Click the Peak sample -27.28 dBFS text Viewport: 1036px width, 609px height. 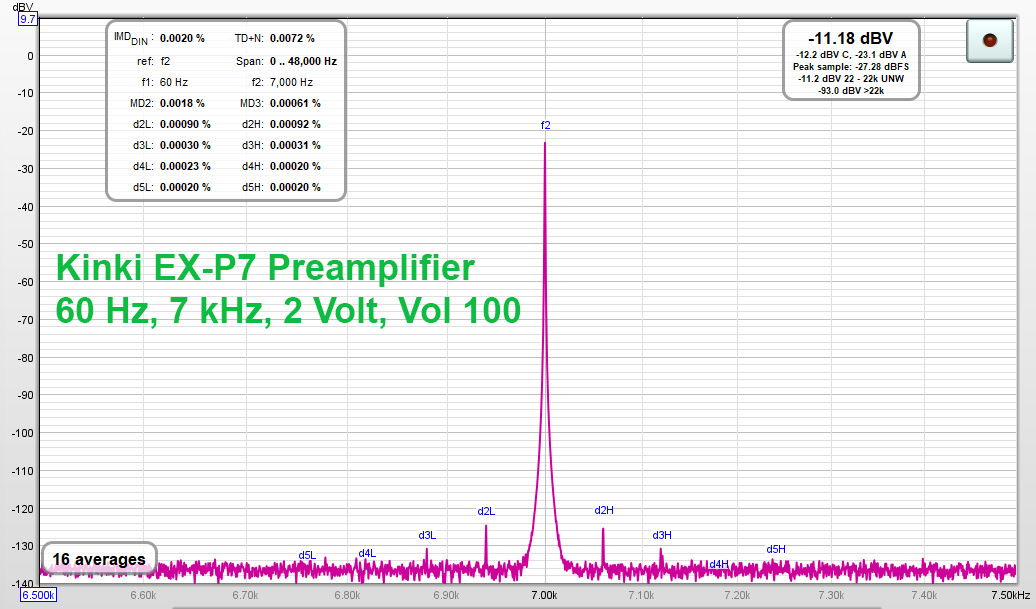[851, 67]
